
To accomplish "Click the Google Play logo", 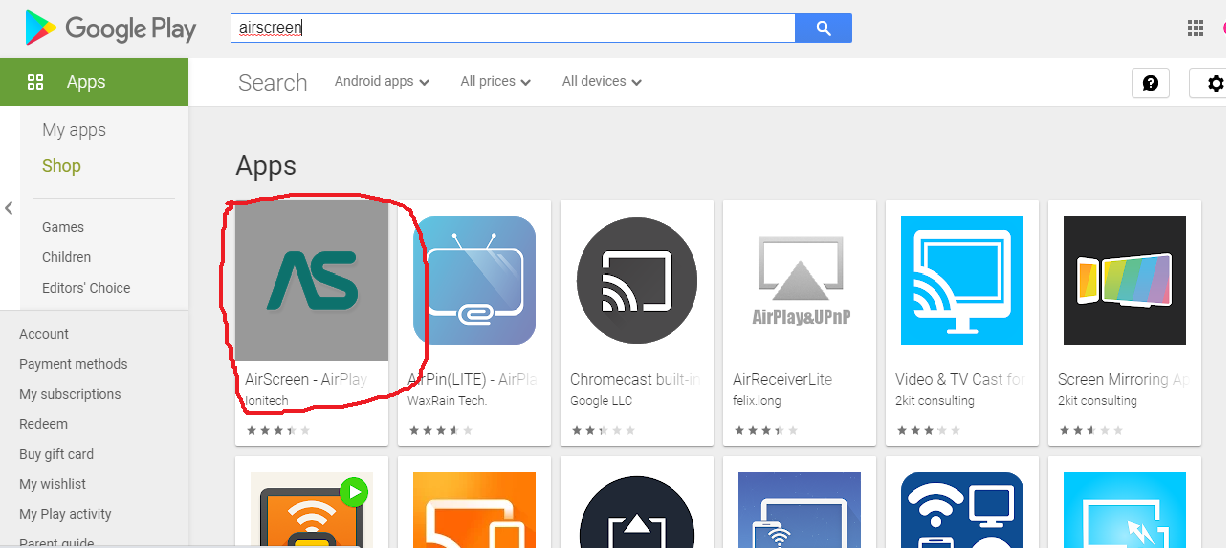I will [110, 29].
